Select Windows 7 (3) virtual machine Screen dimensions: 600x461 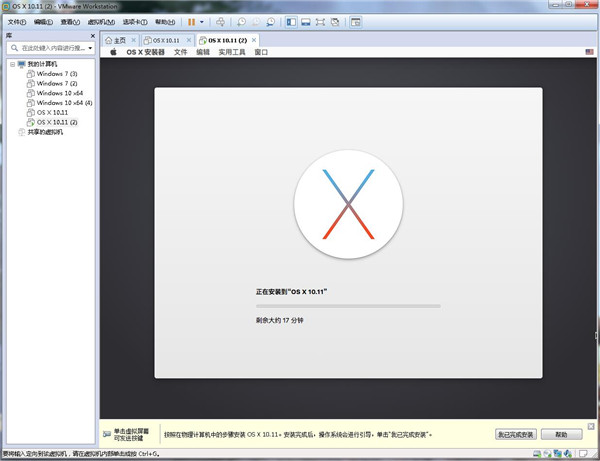click(x=57, y=73)
